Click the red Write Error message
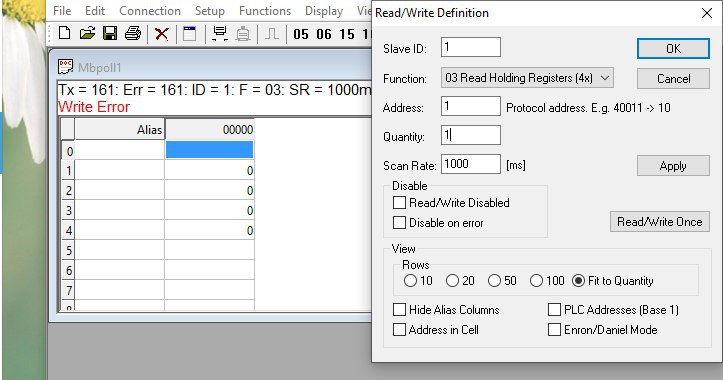The height and width of the screenshot is (380, 723). 94,107
